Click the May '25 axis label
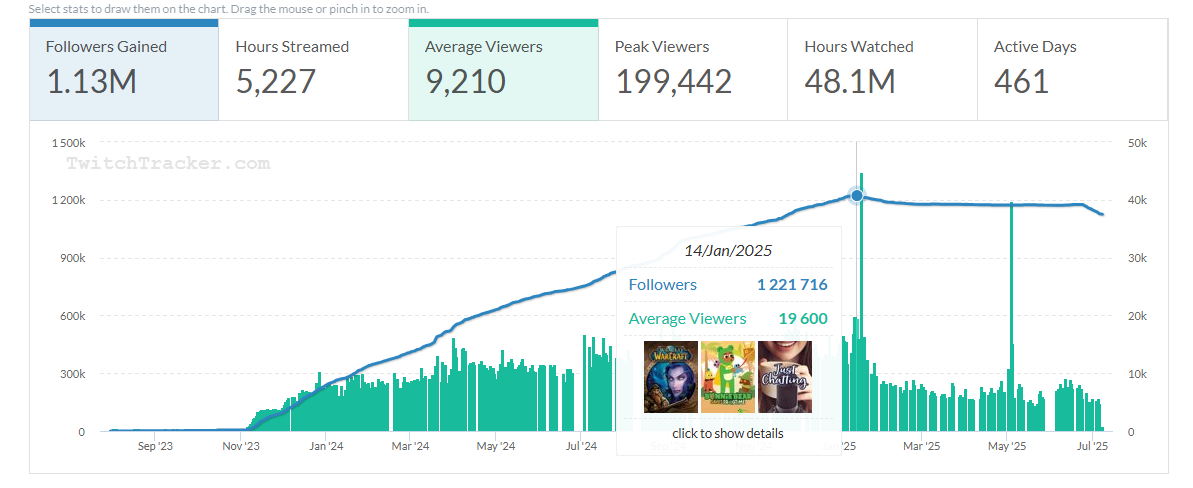The height and width of the screenshot is (488, 1193). (1007, 446)
